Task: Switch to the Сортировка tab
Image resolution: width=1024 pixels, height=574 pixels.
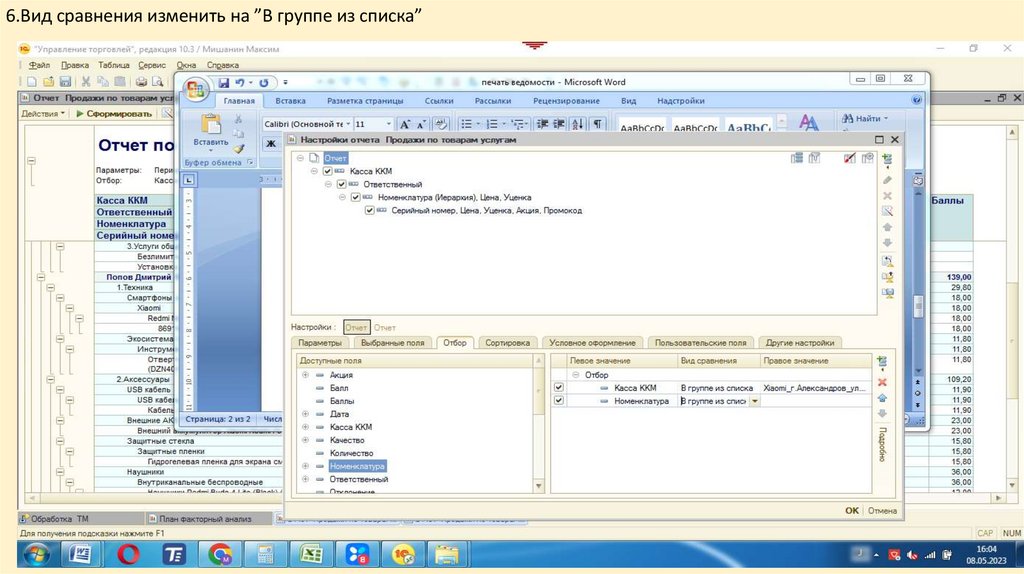Action: (507, 342)
